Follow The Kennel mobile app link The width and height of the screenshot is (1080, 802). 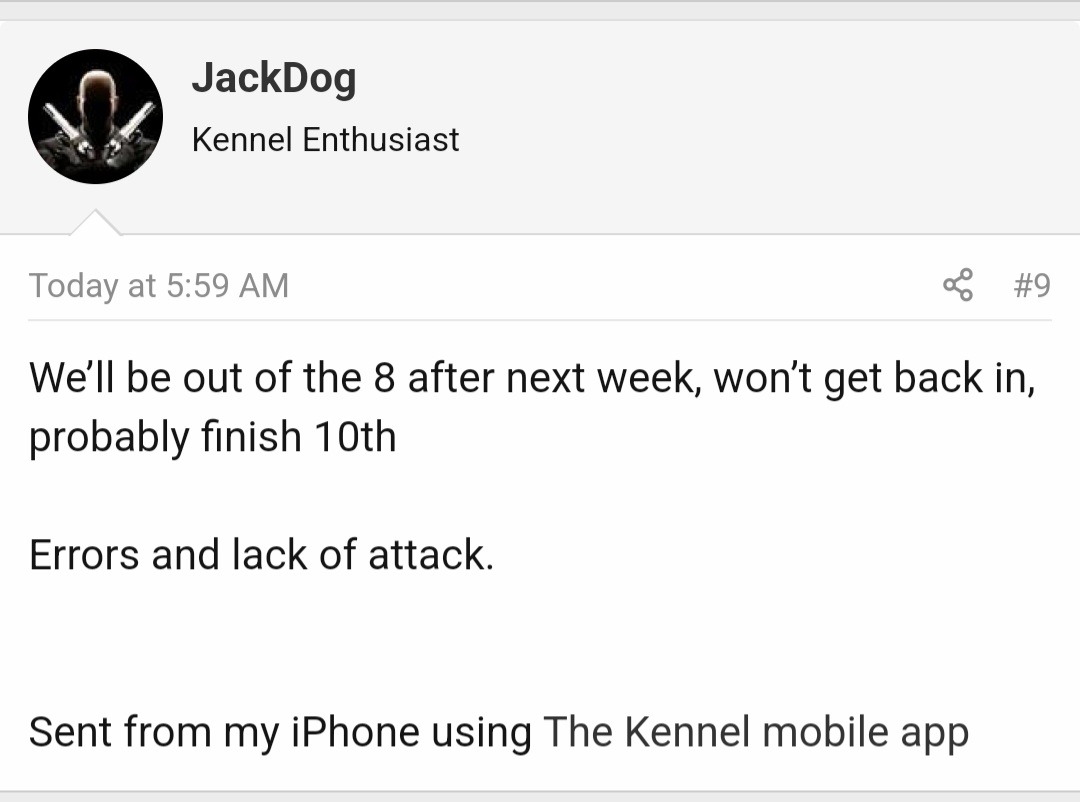pos(756,732)
